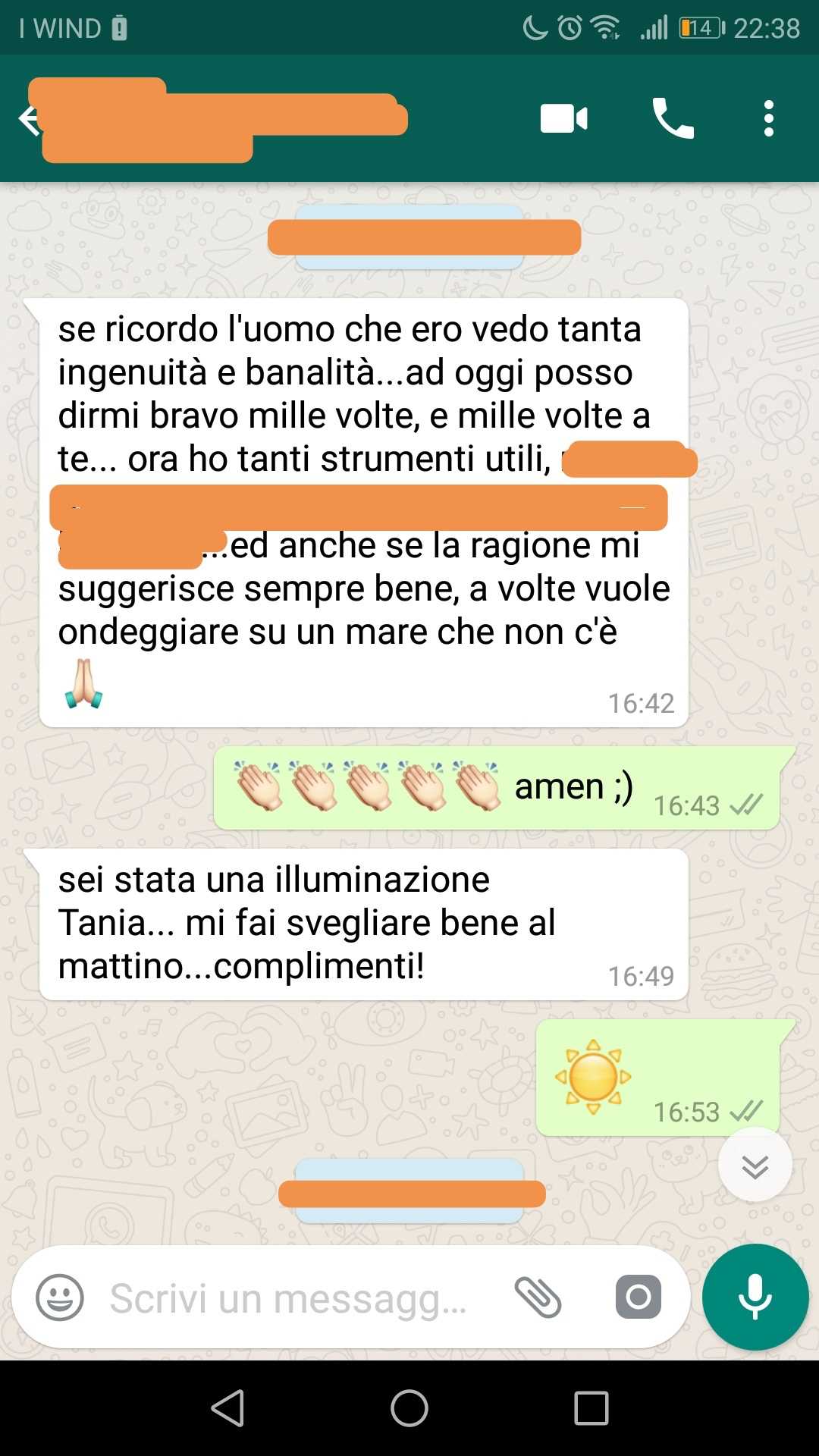Open the camera from the message bar
This screenshot has width=819, height=1456.
pos(638,1298)
